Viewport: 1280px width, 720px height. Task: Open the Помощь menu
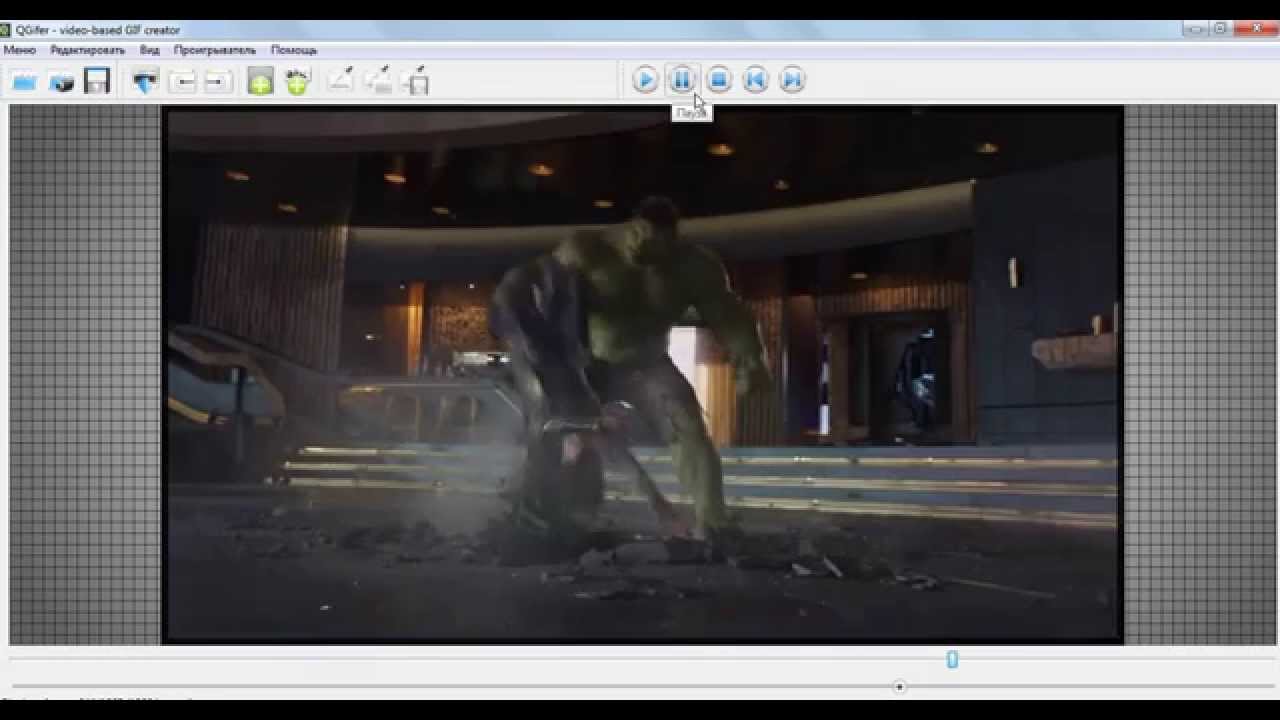[294, 49]
